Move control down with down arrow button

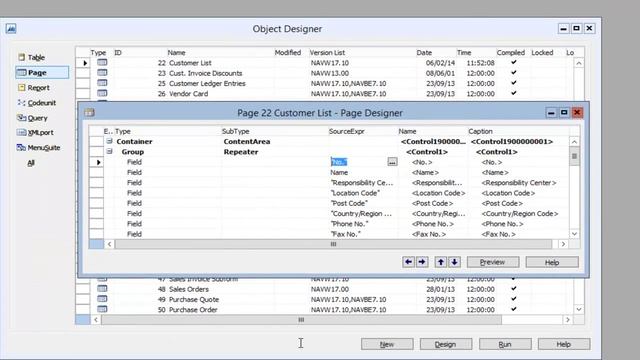click(x=455, y=262)
